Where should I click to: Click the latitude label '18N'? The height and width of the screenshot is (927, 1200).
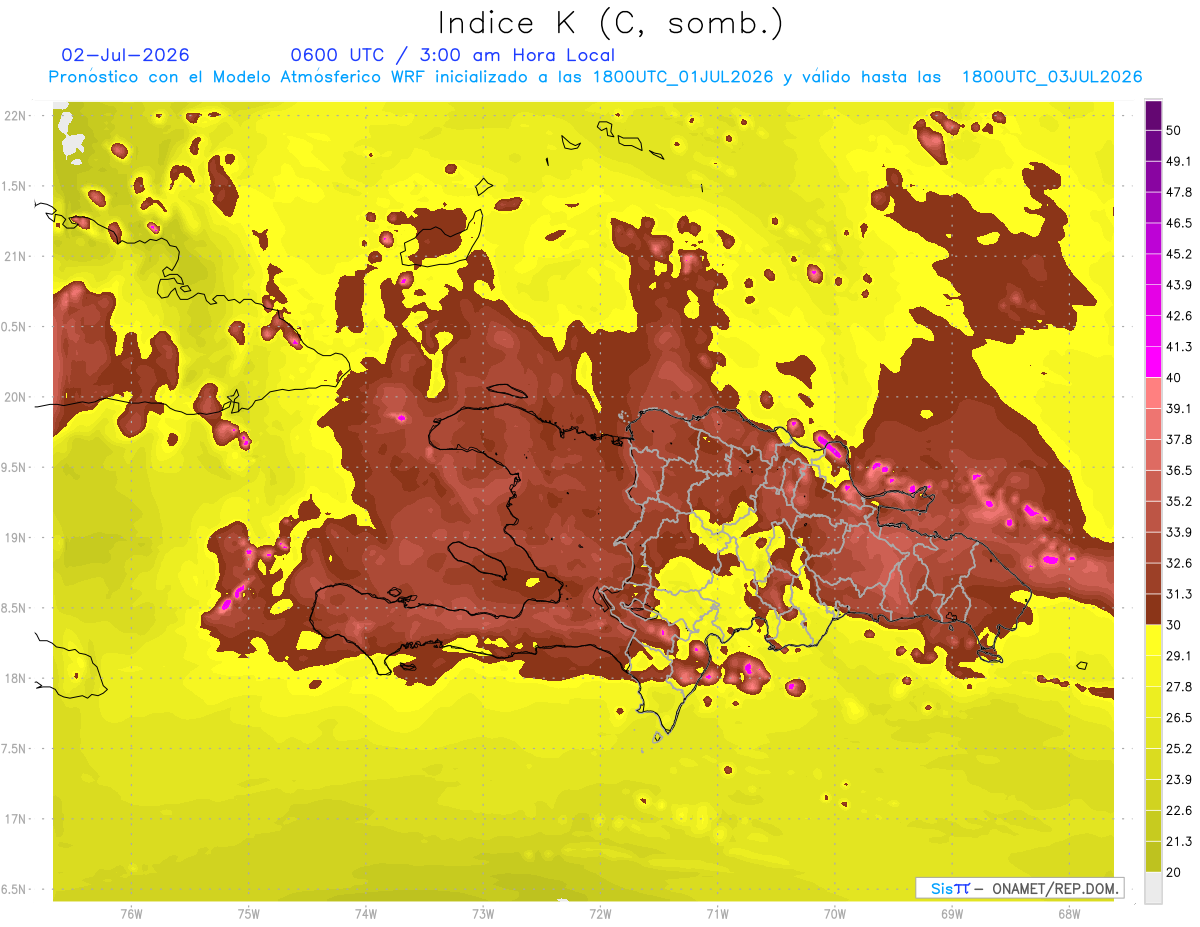tap(15, 679)
